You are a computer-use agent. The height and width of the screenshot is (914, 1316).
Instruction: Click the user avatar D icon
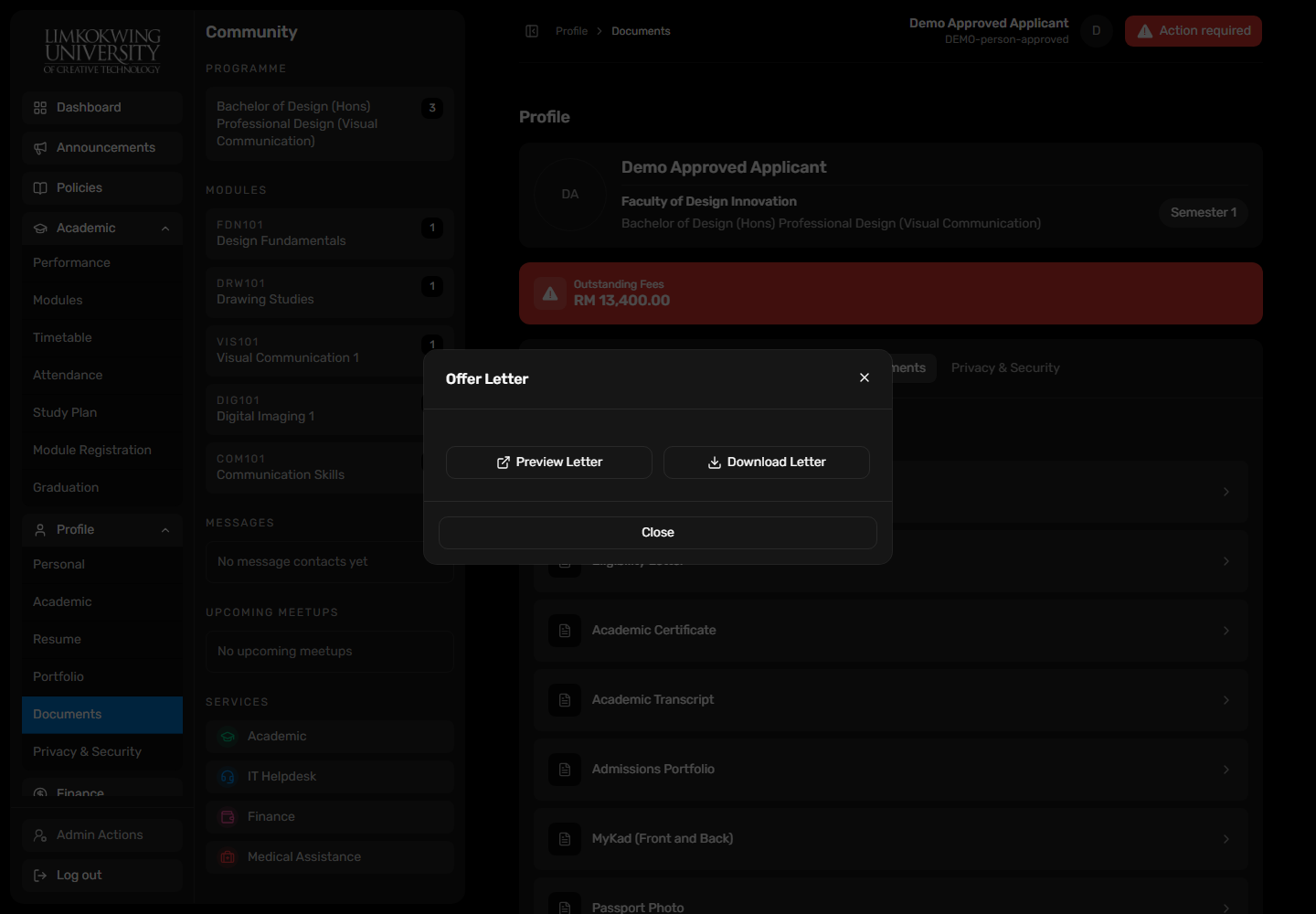(1097, 31)
